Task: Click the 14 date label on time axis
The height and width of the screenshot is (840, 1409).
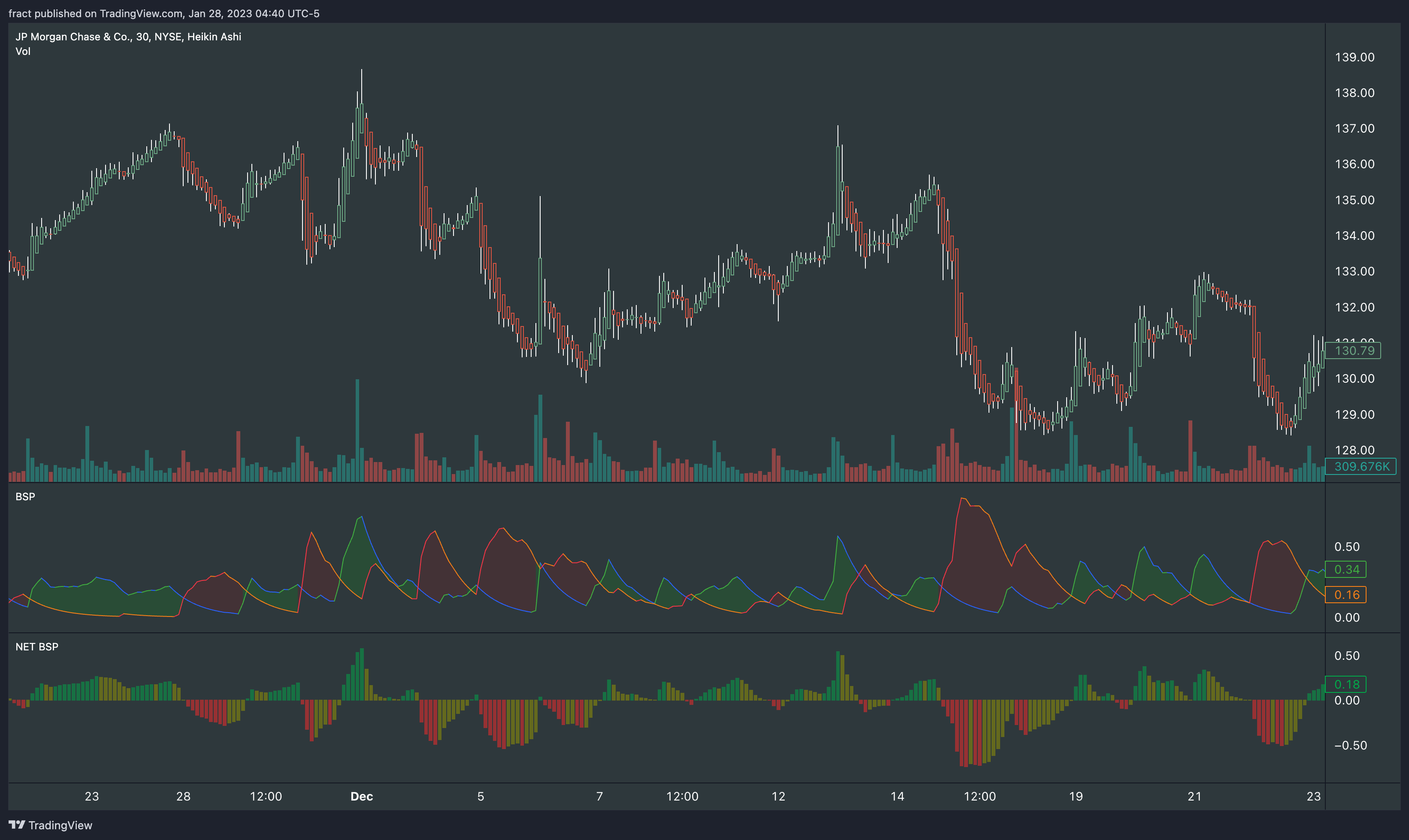Action: (x=897, y=796)
